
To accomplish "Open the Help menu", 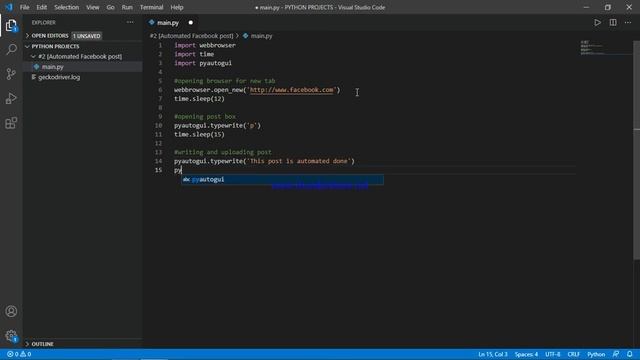I will pyautogui.click(x=177, y=7).
